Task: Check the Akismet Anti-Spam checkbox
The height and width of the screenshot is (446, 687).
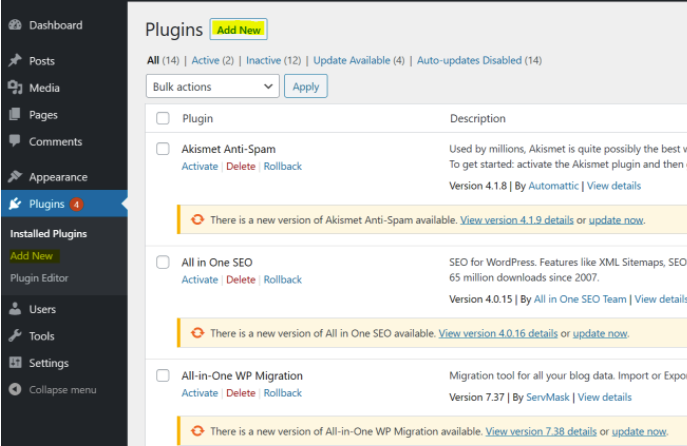Action: 163,149
